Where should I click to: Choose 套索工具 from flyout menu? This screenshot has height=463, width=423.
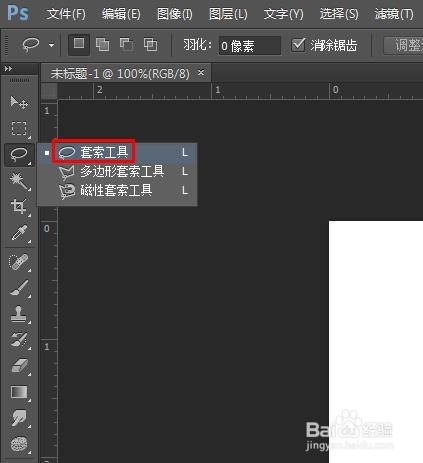pyautogui.click(x=117, y=152)
